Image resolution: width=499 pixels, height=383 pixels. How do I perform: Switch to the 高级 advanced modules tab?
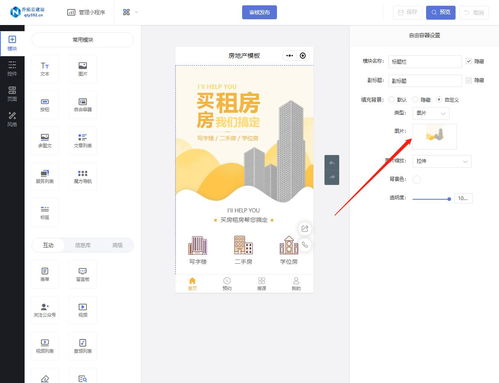coord(117,245)
